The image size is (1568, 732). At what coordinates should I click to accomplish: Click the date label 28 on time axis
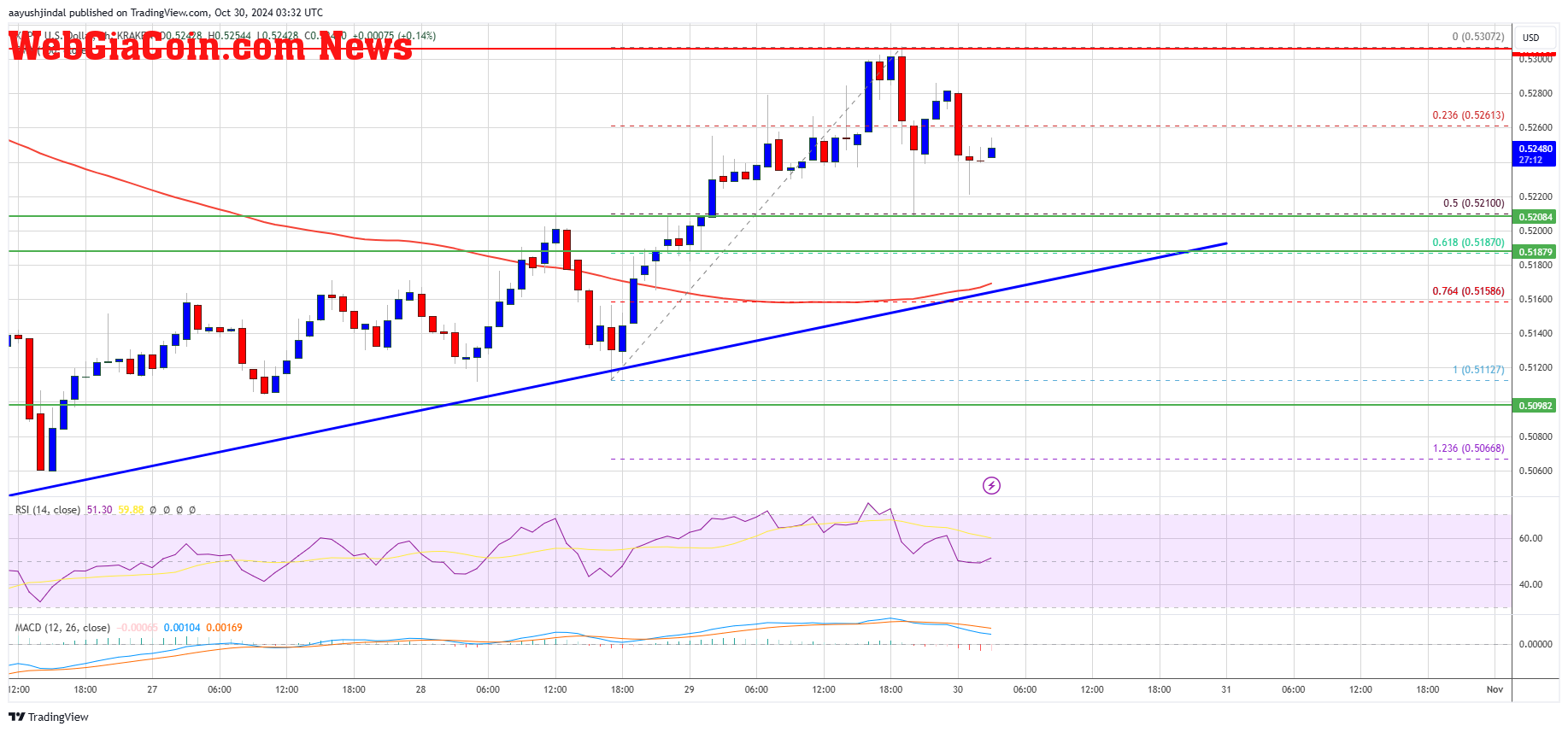point(420,689)
